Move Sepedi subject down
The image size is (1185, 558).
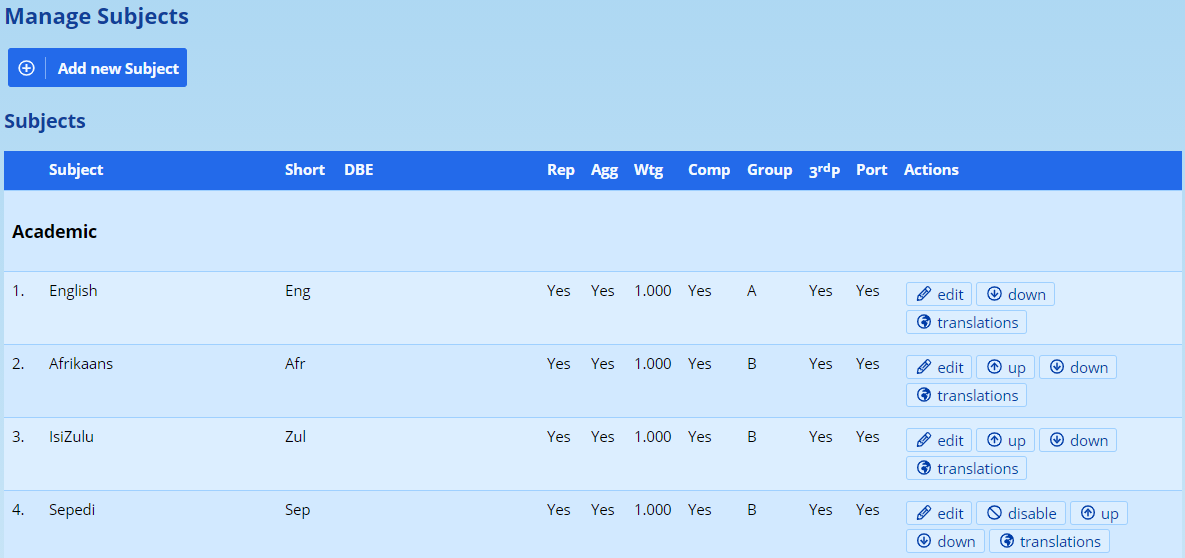coord(945,541)
